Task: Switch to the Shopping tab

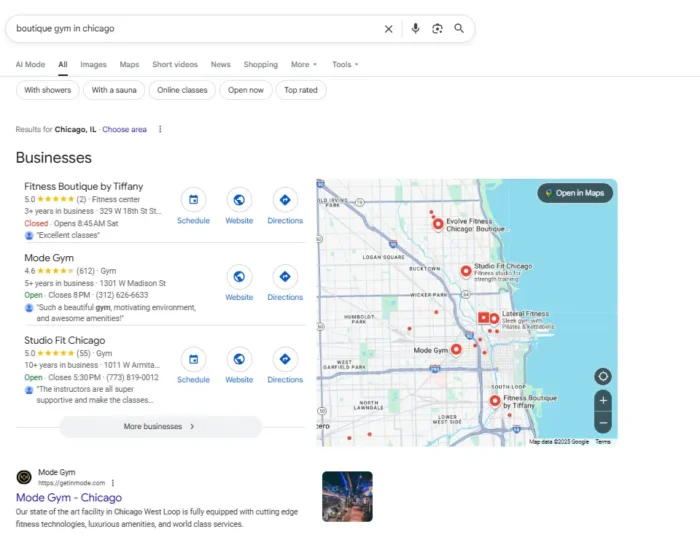Action: (261, 65)
